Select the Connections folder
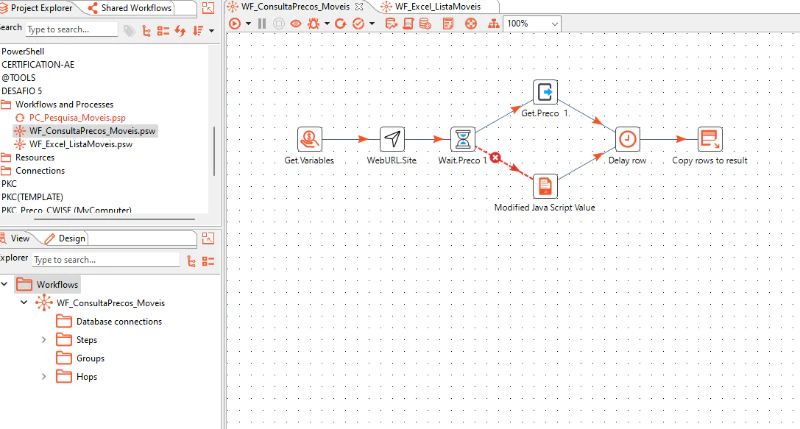Viewport: 800px width, 429px height. point(40,171)
